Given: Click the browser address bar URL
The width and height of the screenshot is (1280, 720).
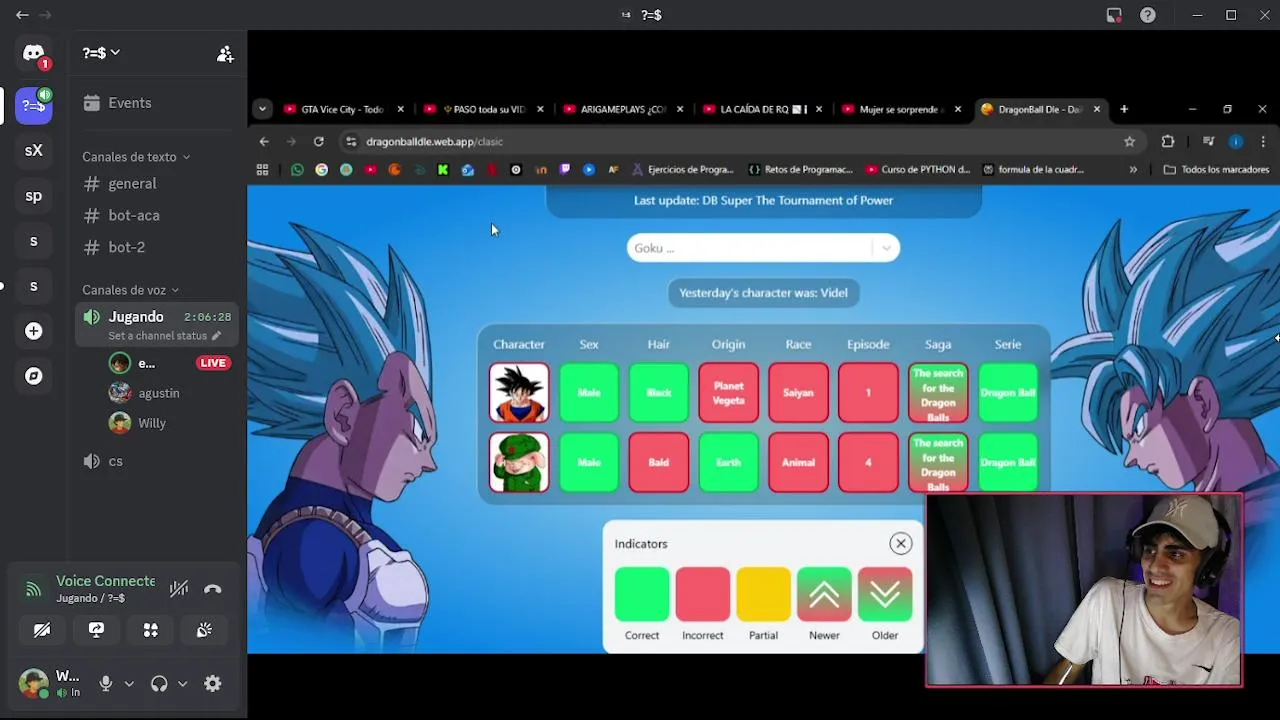Looking at the screenshot, I should pyautogui.click(x=434, y=142).
